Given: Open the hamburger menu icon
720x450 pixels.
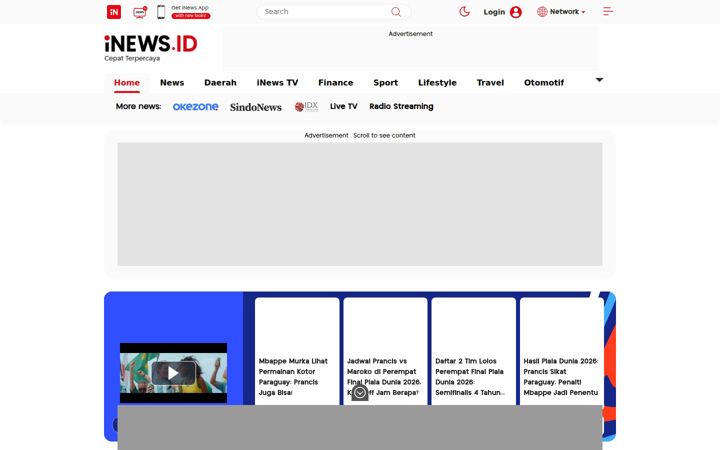Looking at the screenshot, I should point(608,11).
